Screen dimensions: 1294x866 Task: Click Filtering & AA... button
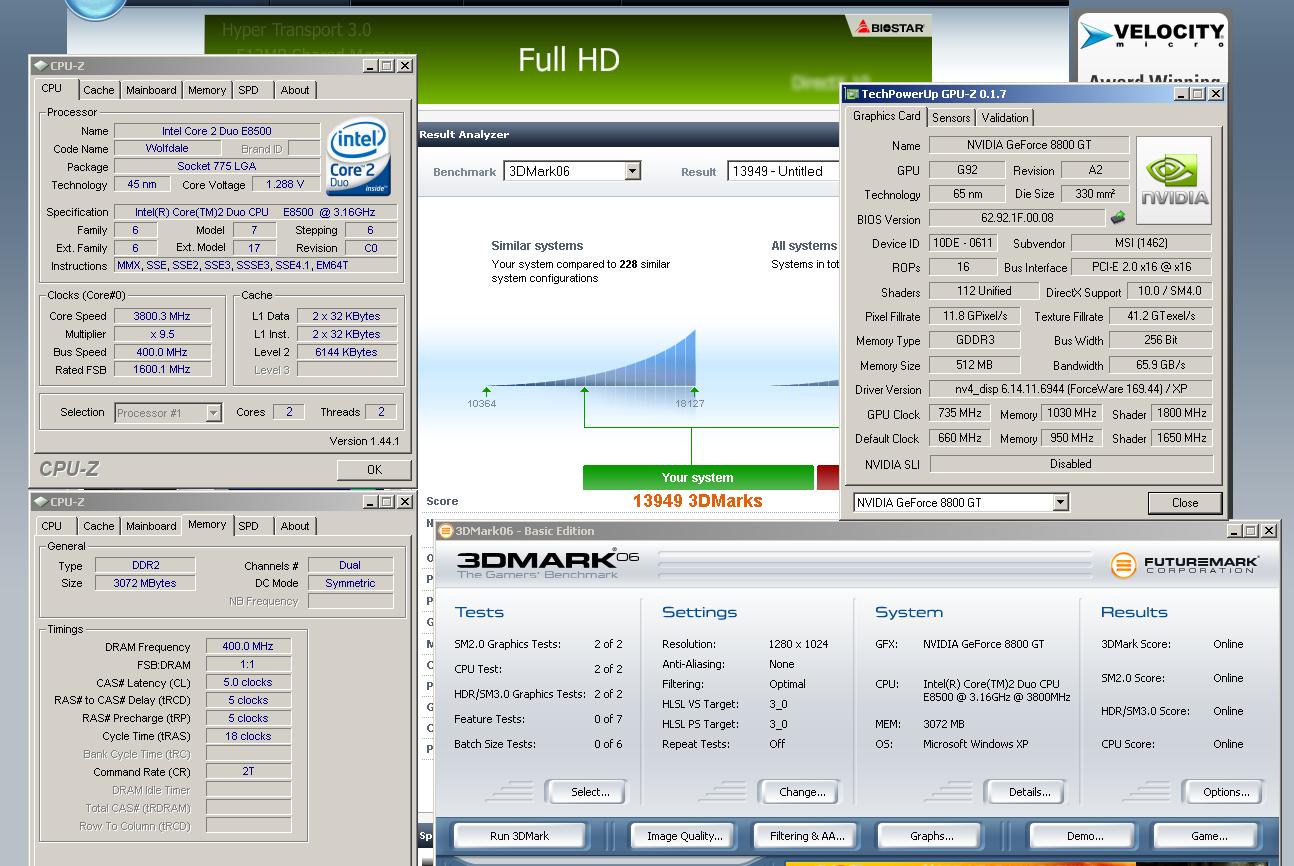807,836
